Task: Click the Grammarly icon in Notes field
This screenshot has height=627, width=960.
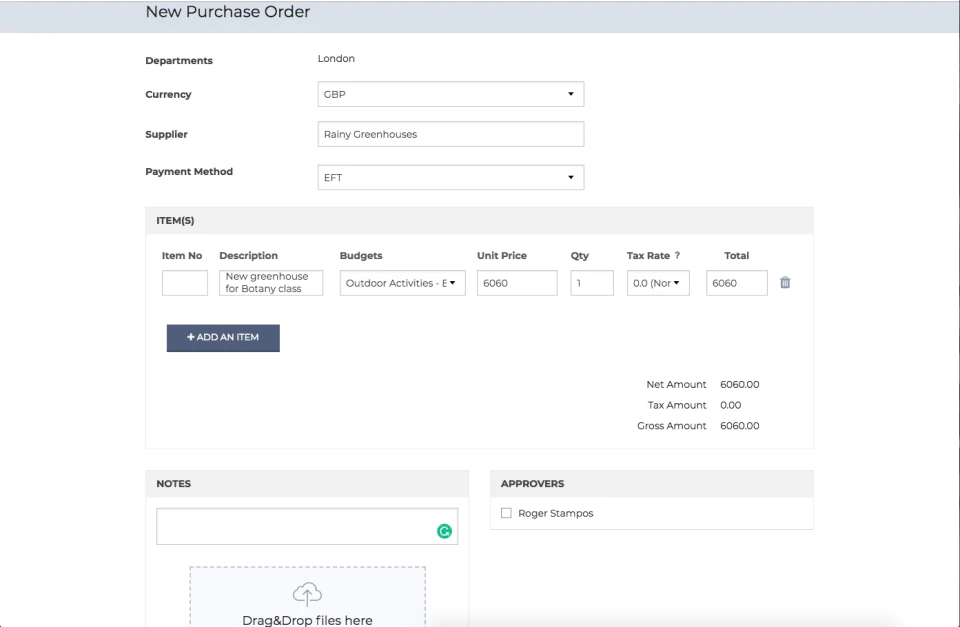Action: coord(444,532)
